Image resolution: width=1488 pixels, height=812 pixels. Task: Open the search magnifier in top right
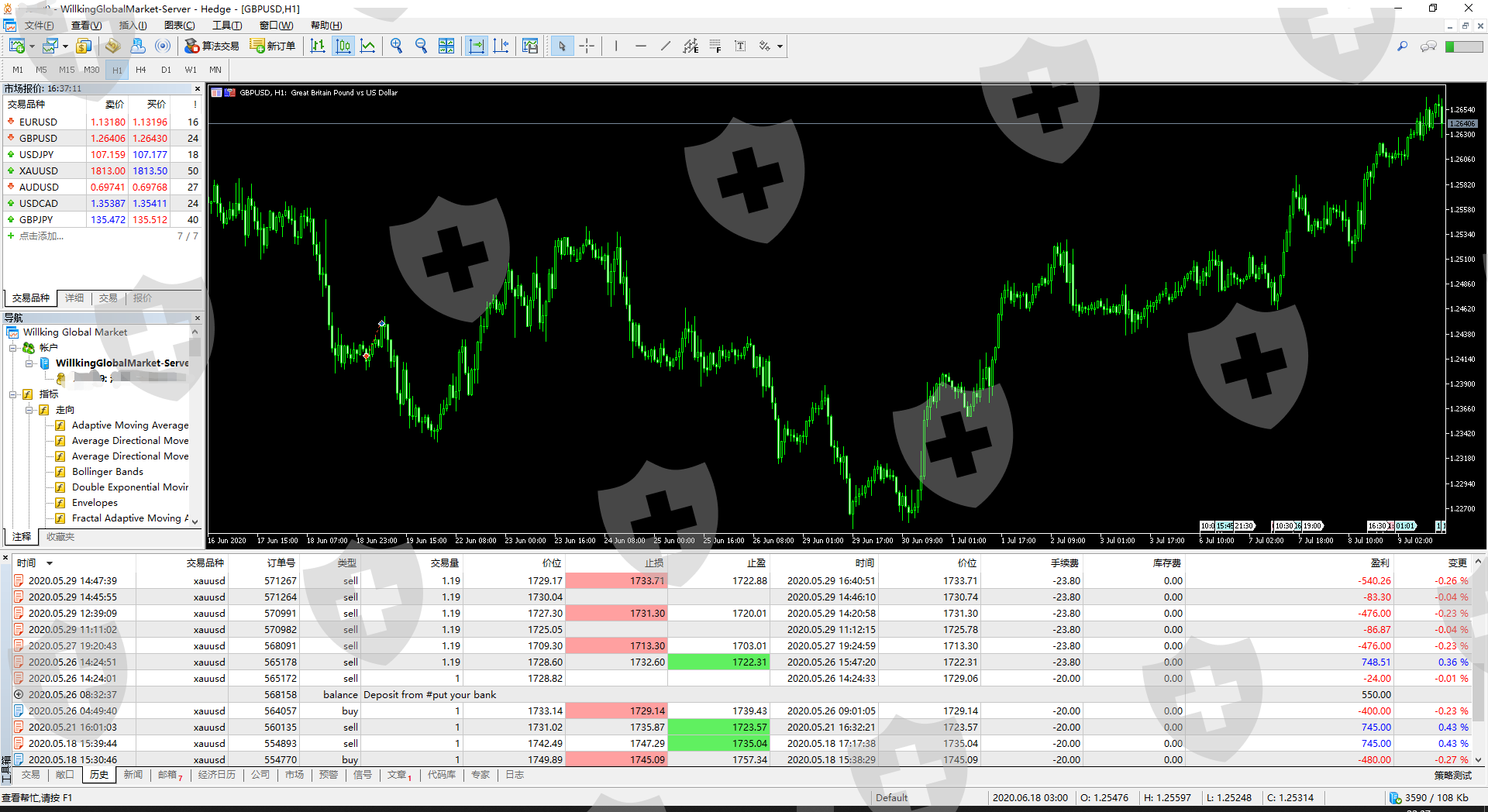pyautogui.click(x=1402, y=46)
